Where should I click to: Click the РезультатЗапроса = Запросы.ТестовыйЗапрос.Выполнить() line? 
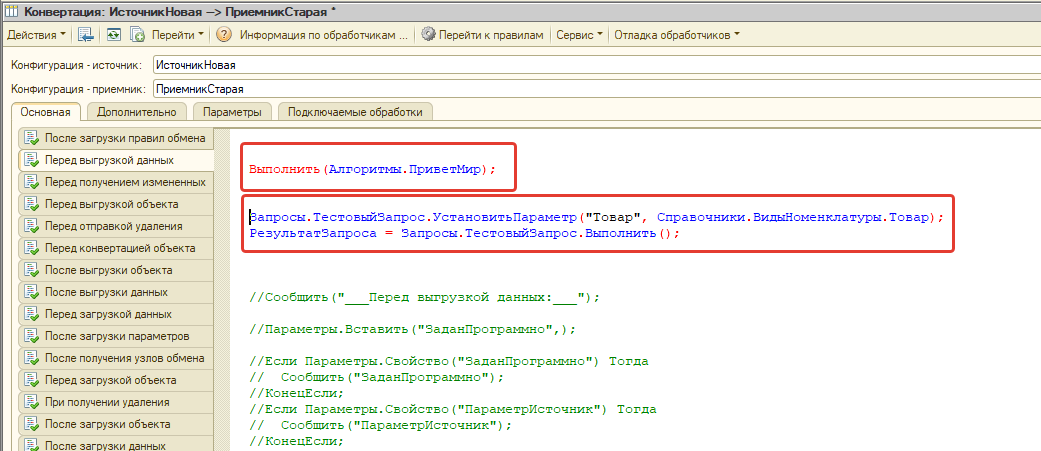[x=465, y=234]
